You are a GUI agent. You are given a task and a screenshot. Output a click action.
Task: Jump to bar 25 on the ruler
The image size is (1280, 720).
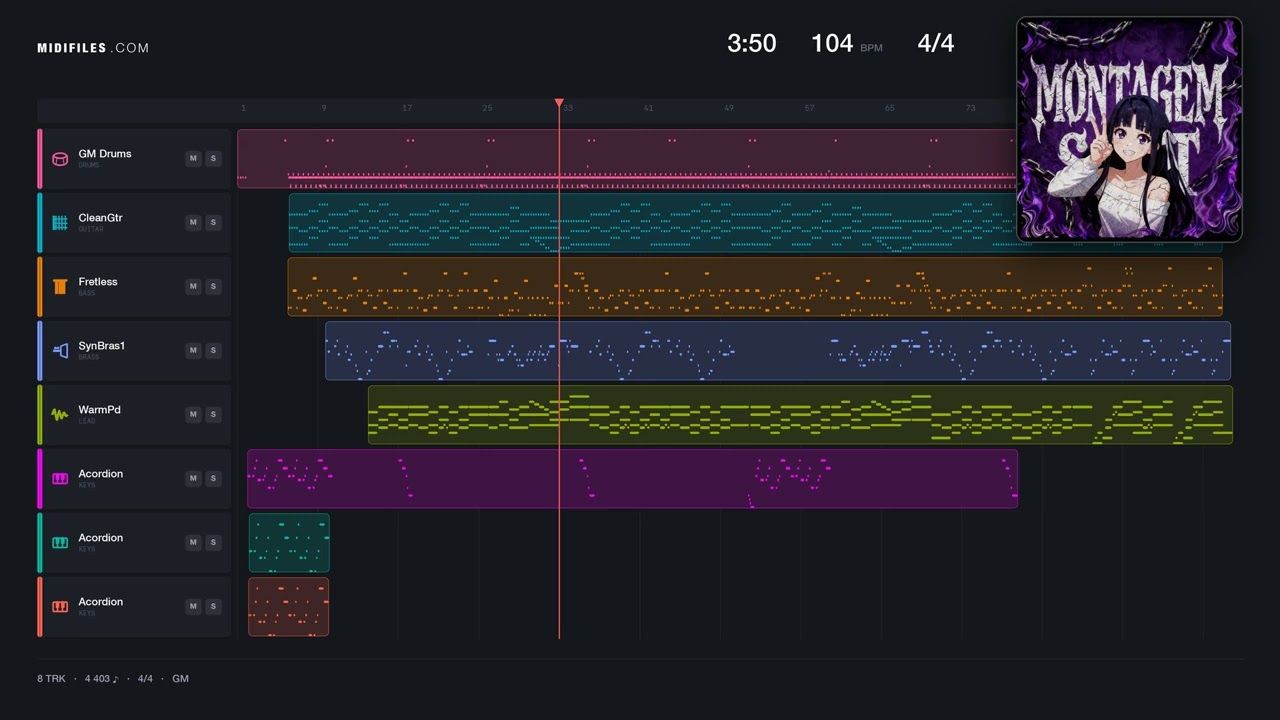(x=487, y=108)
